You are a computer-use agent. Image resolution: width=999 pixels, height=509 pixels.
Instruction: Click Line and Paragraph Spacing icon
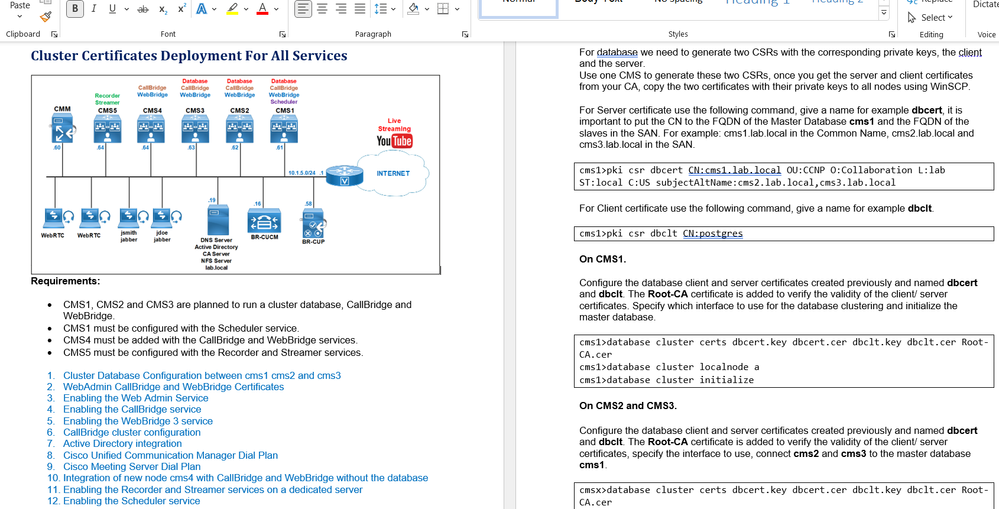(x=380, y=9)
